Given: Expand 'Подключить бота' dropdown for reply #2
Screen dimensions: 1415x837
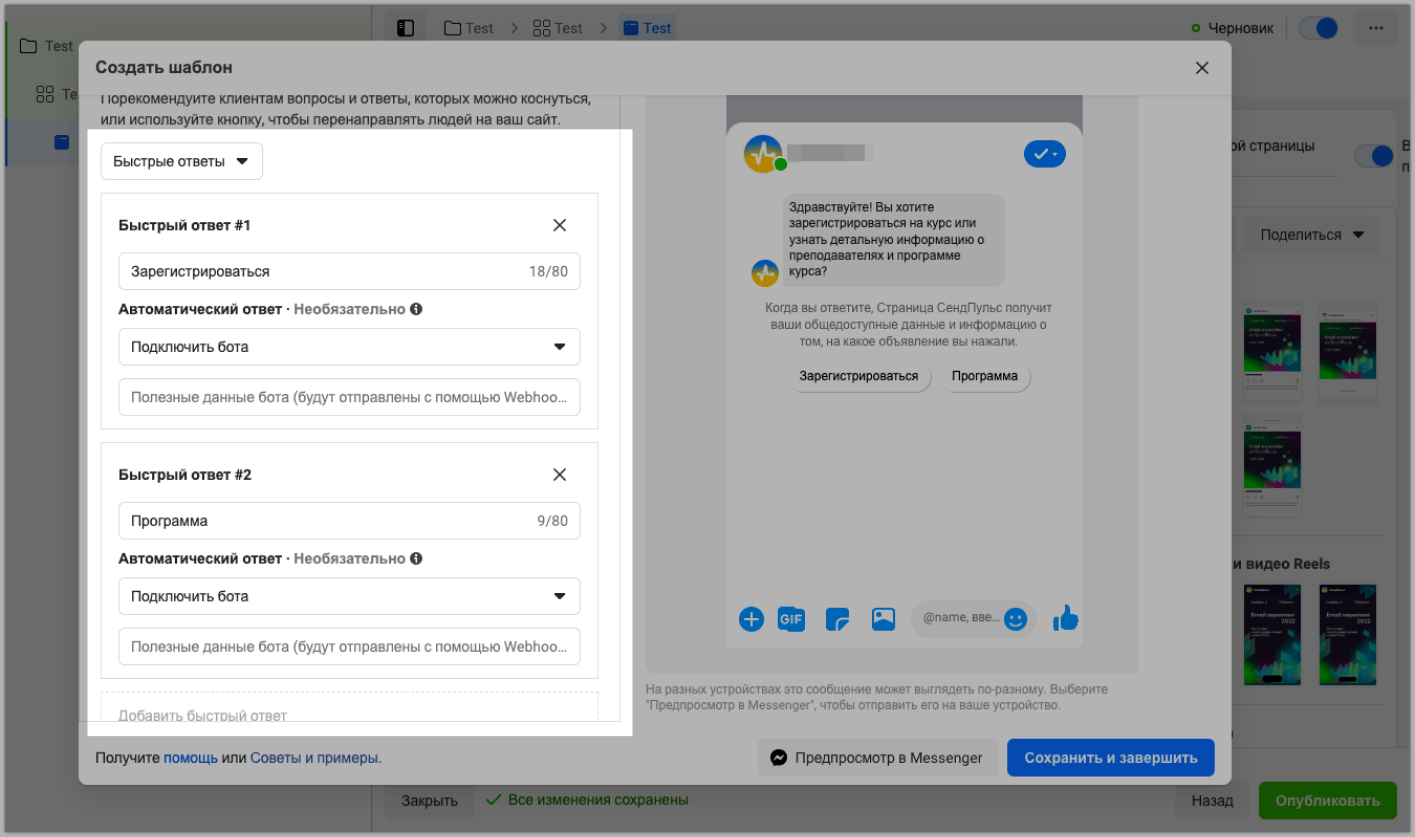Looking at the screenshot, I should [349, 596].
